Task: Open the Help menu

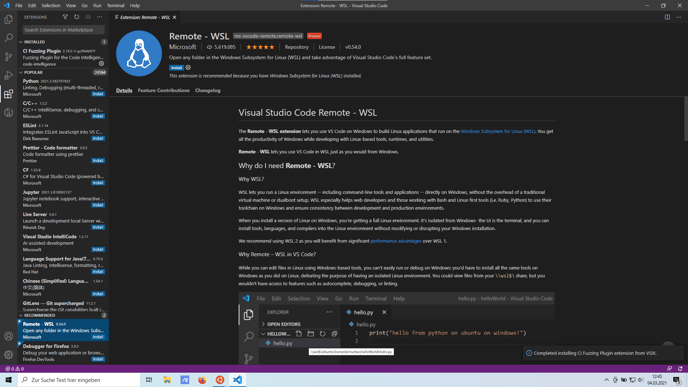Action: pos(135,6)
